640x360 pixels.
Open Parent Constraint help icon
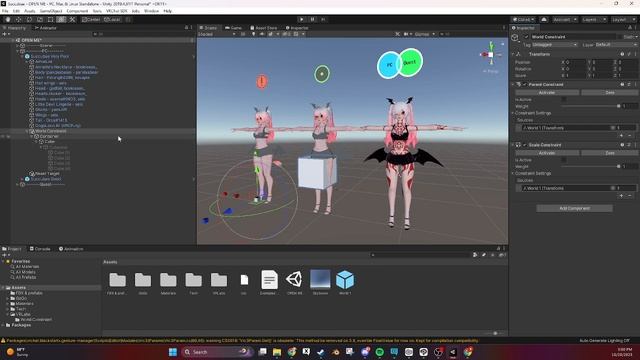coord(622,84)
